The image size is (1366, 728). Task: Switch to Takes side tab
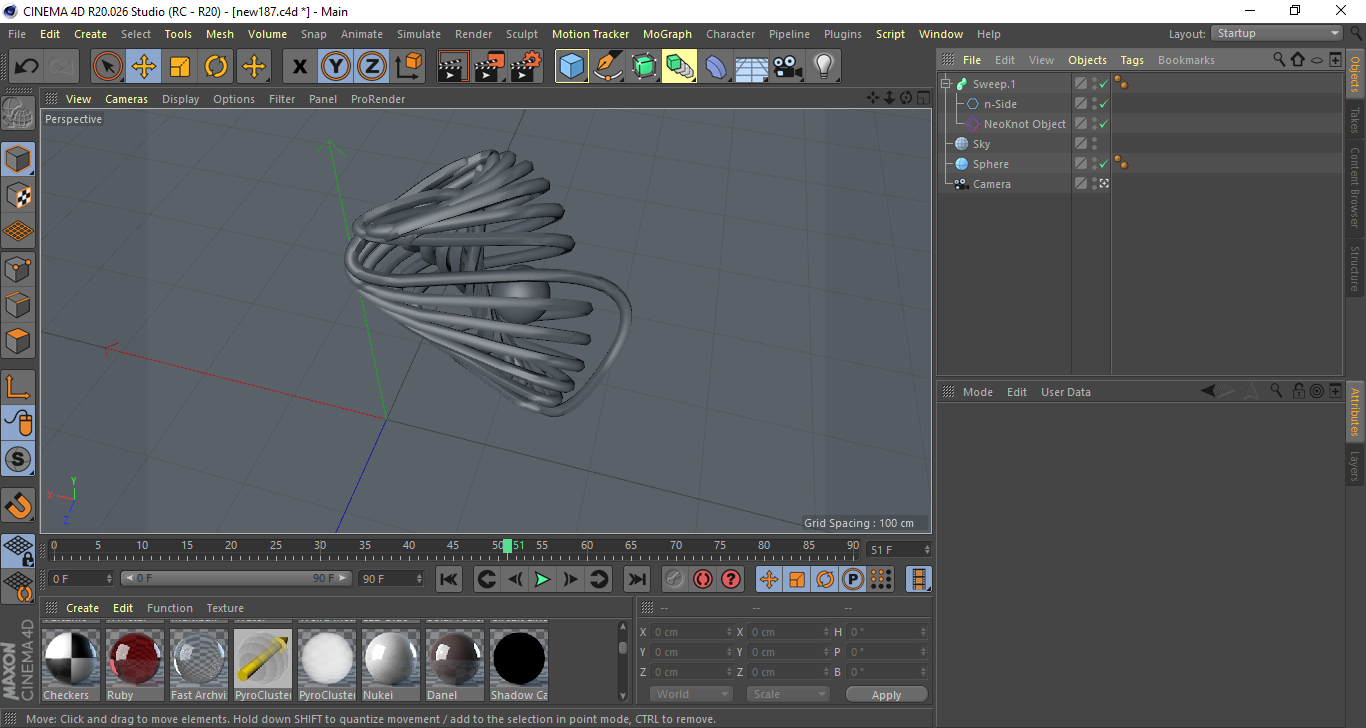[x=1355, y=121]
